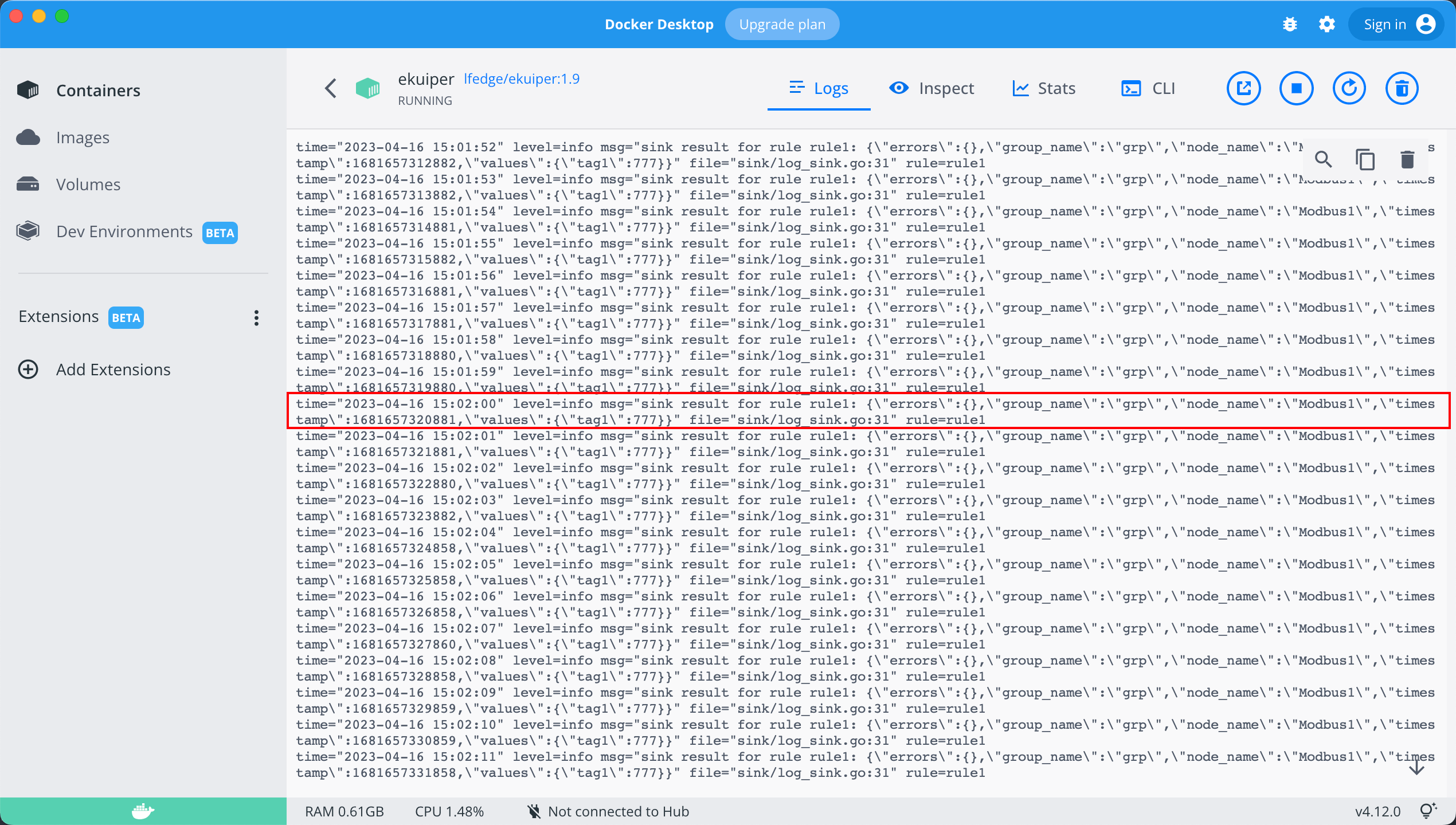Restart the ekuiper container
The height and width of the screenshot is (825, 1456).
(x=1349, y=88)
